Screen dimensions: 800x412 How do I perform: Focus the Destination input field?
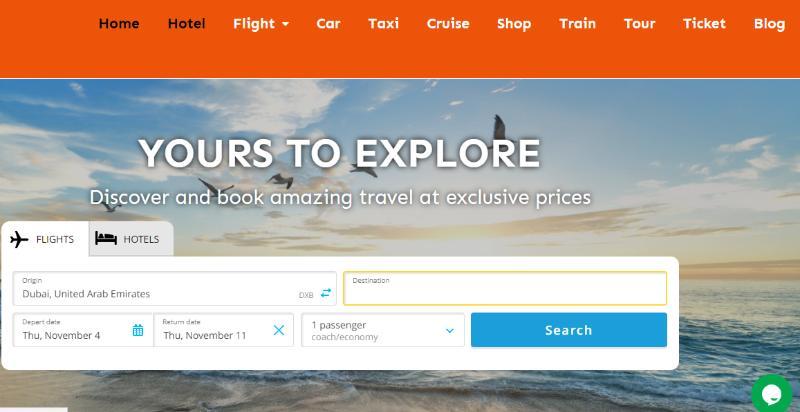(505, 288)
